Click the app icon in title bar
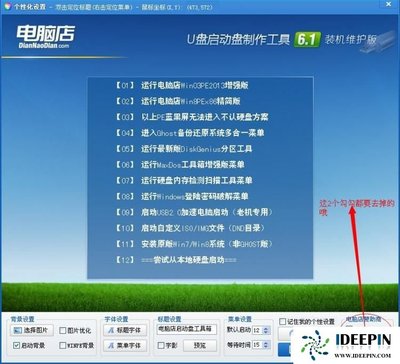The height and width of the screenshot is (364, 400). tap(7, 7)
